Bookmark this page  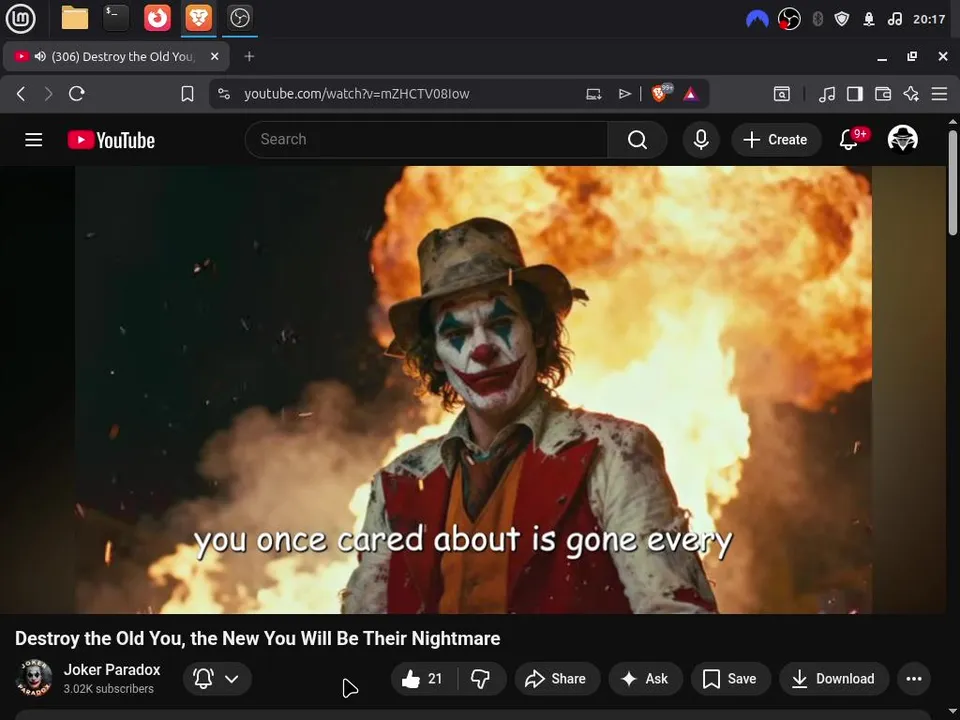pos(187,94)
